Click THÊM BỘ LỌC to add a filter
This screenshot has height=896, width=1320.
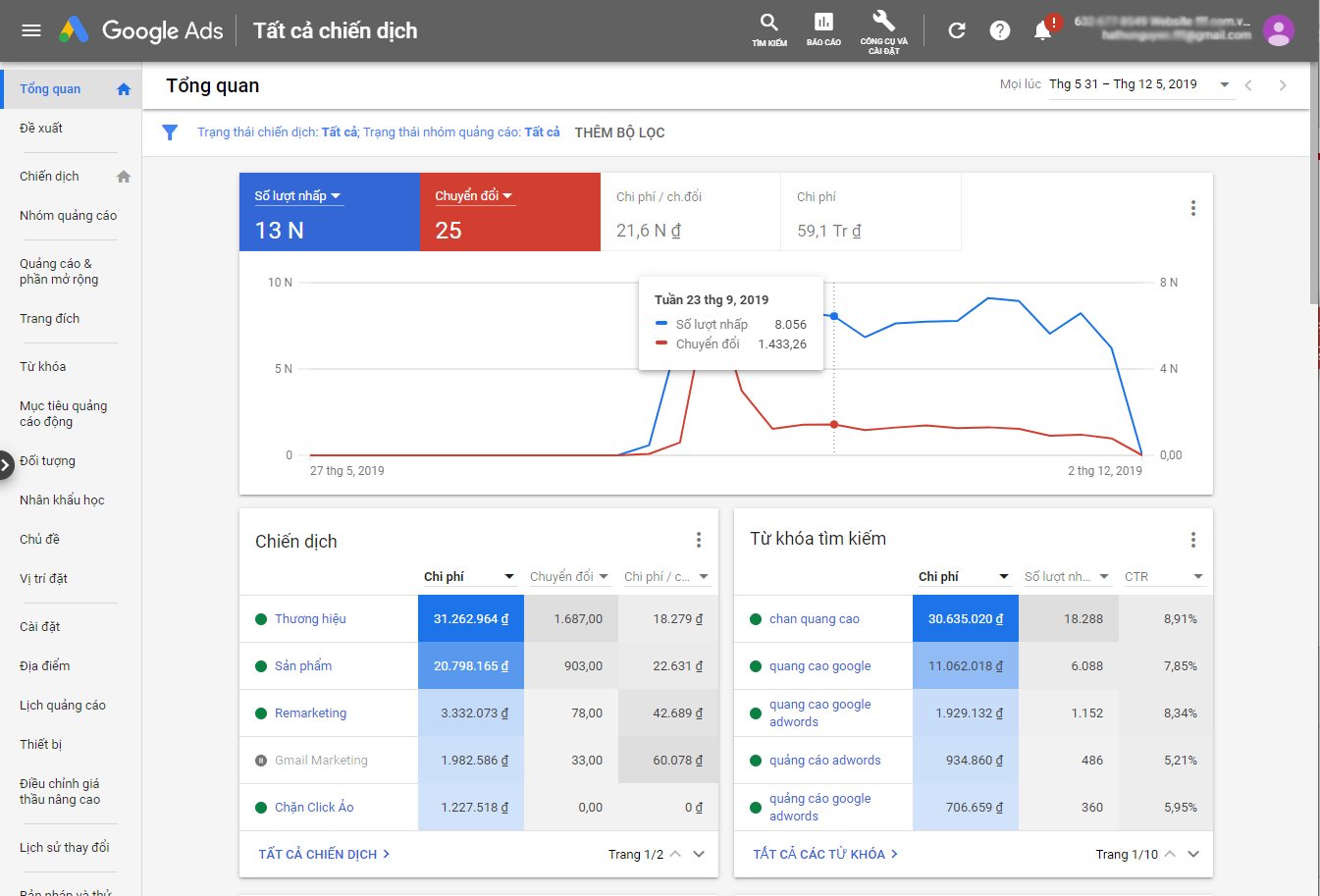click(619, 132)
